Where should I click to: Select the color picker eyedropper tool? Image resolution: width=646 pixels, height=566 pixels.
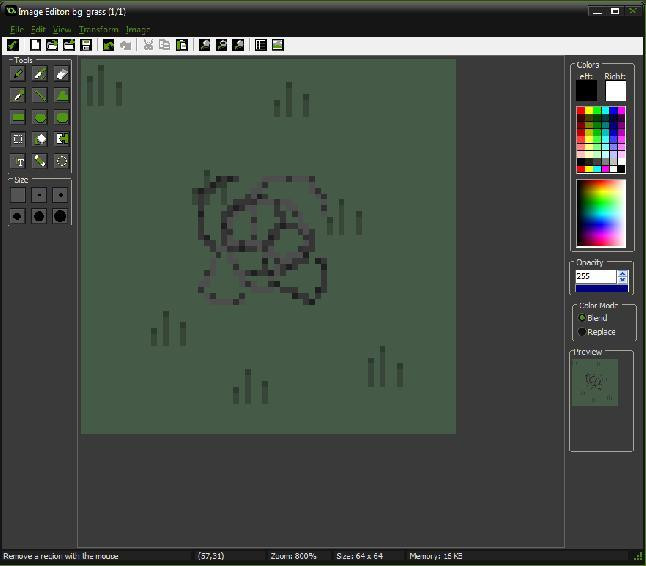[x=18, y=96]
